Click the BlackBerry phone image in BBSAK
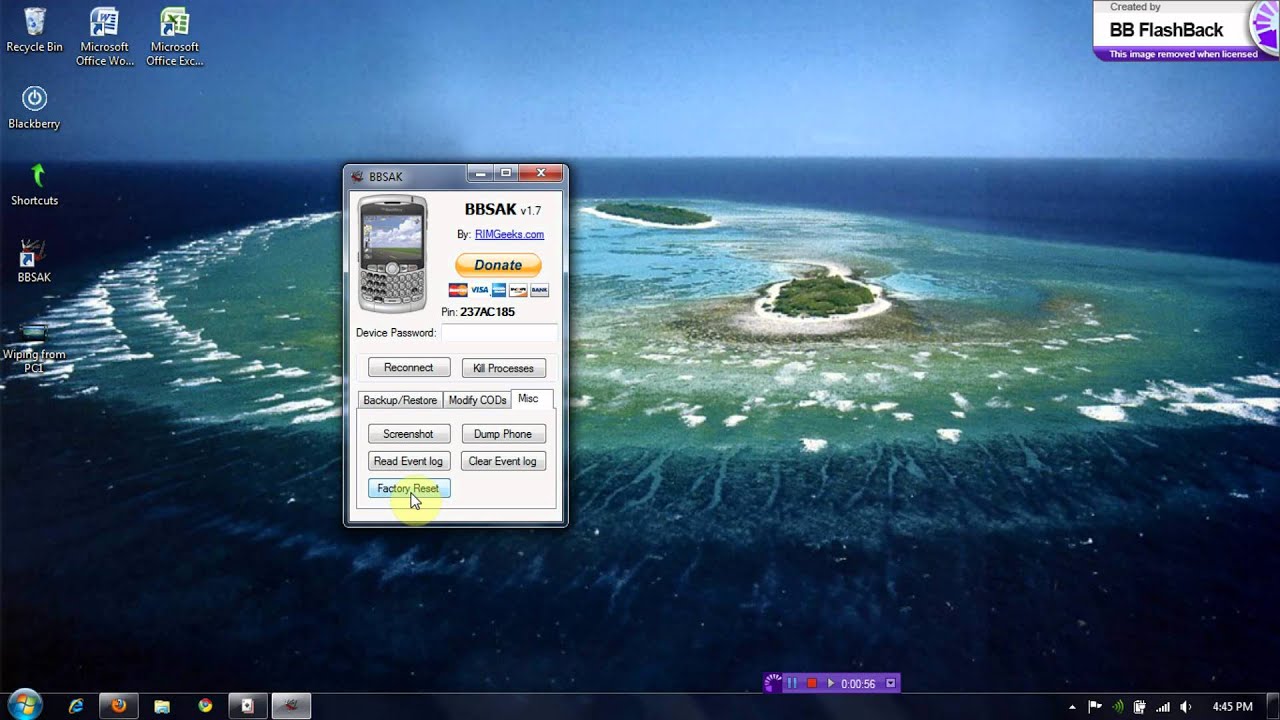 [x=393, y=254]
